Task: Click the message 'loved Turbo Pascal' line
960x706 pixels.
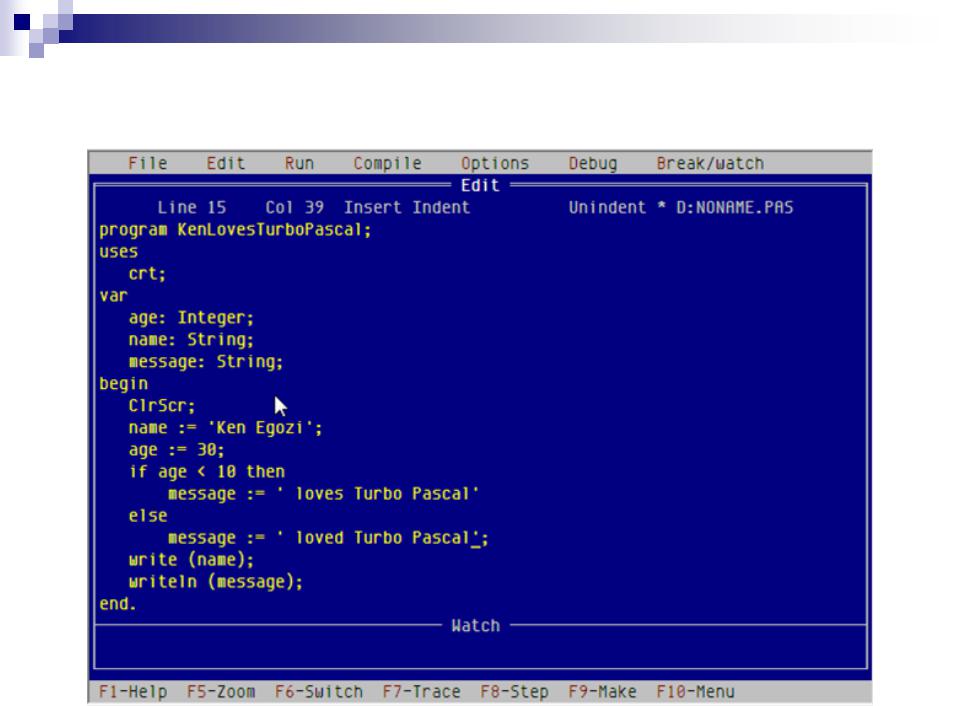Action: pyautogui.click(x=329, y=538)
